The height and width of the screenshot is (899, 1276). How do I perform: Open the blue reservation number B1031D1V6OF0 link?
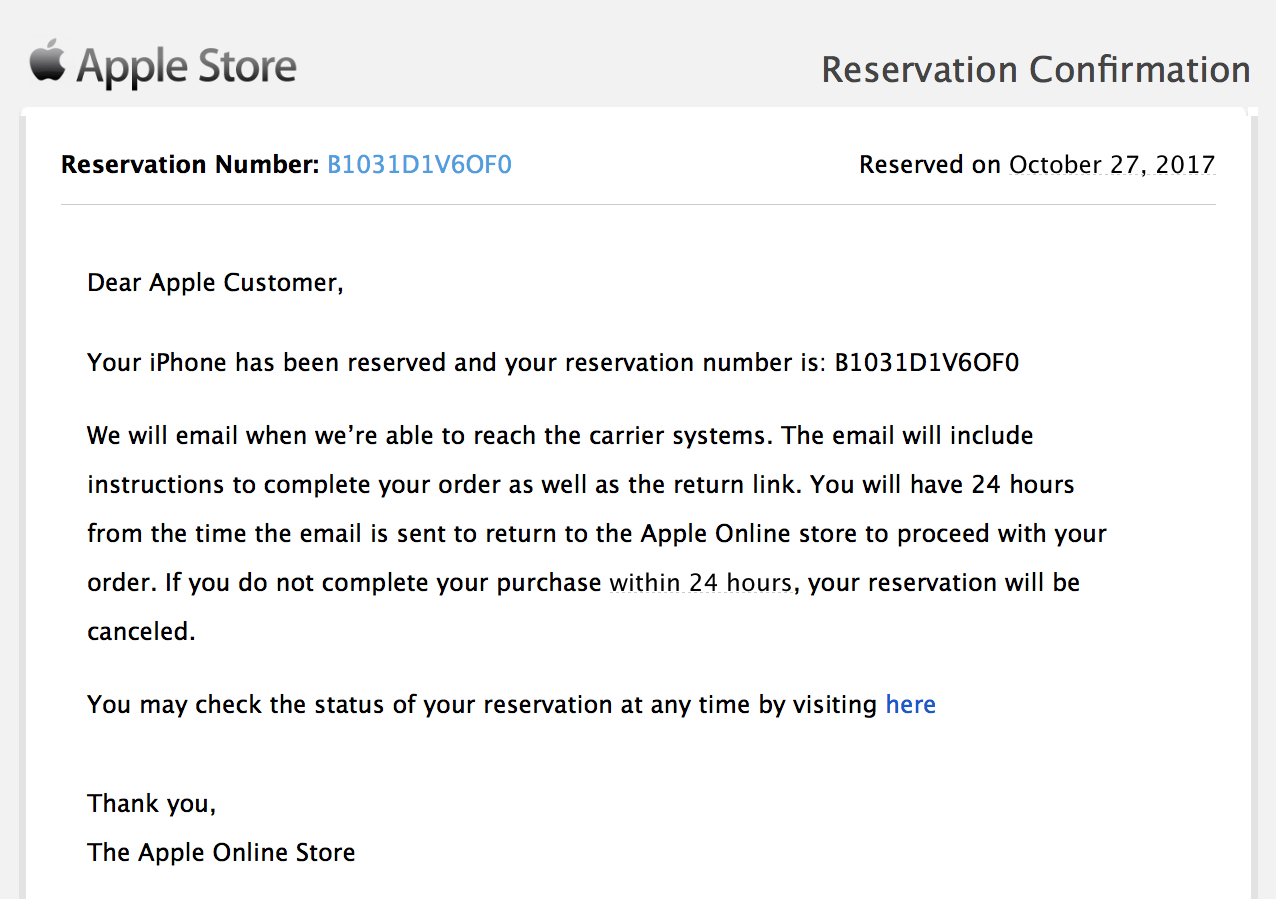click(420, 165)
